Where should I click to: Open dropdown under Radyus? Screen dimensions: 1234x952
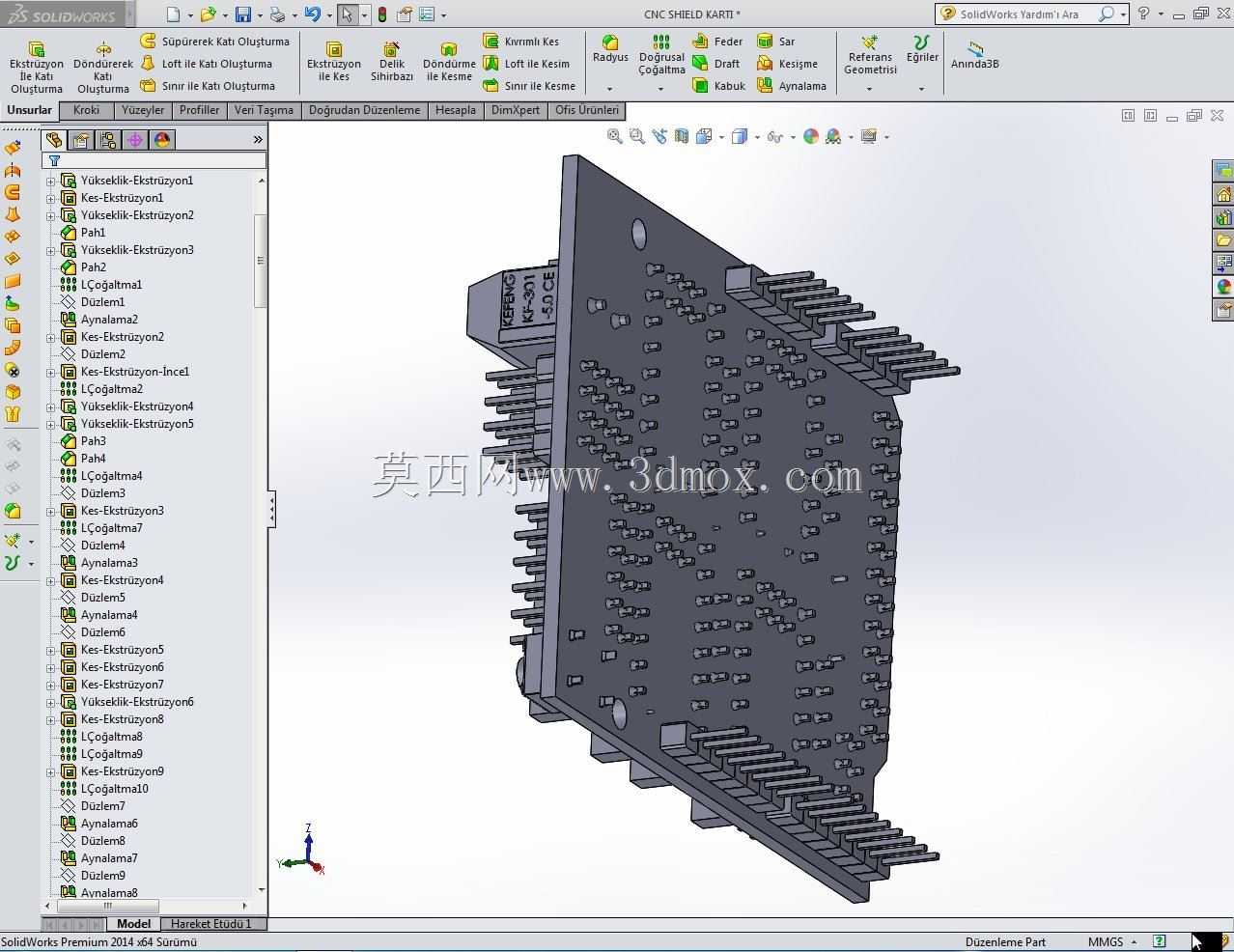(610, 89)
